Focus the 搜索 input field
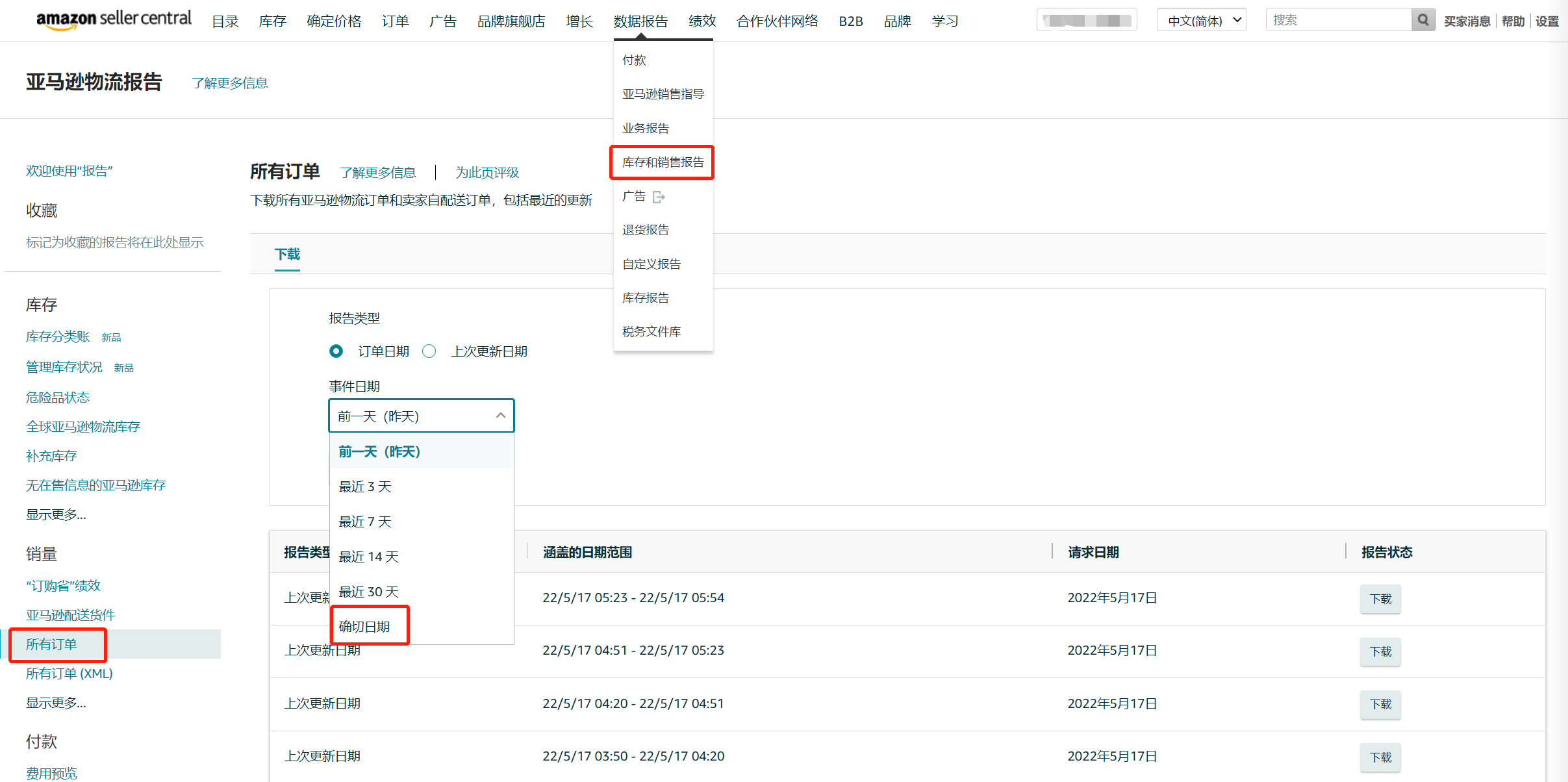Image resolution: width=1568 pixels, height=782 pixels. (1339, 20)
